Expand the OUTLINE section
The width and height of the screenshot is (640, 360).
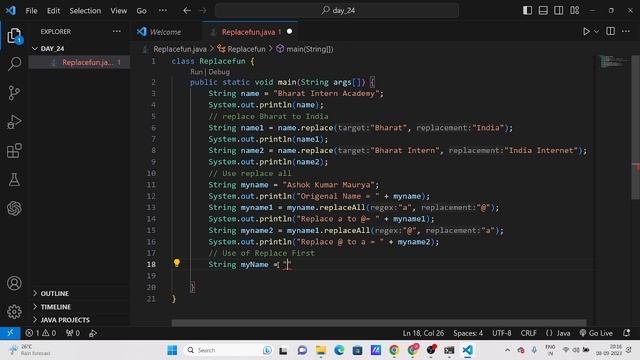(54, 293)
